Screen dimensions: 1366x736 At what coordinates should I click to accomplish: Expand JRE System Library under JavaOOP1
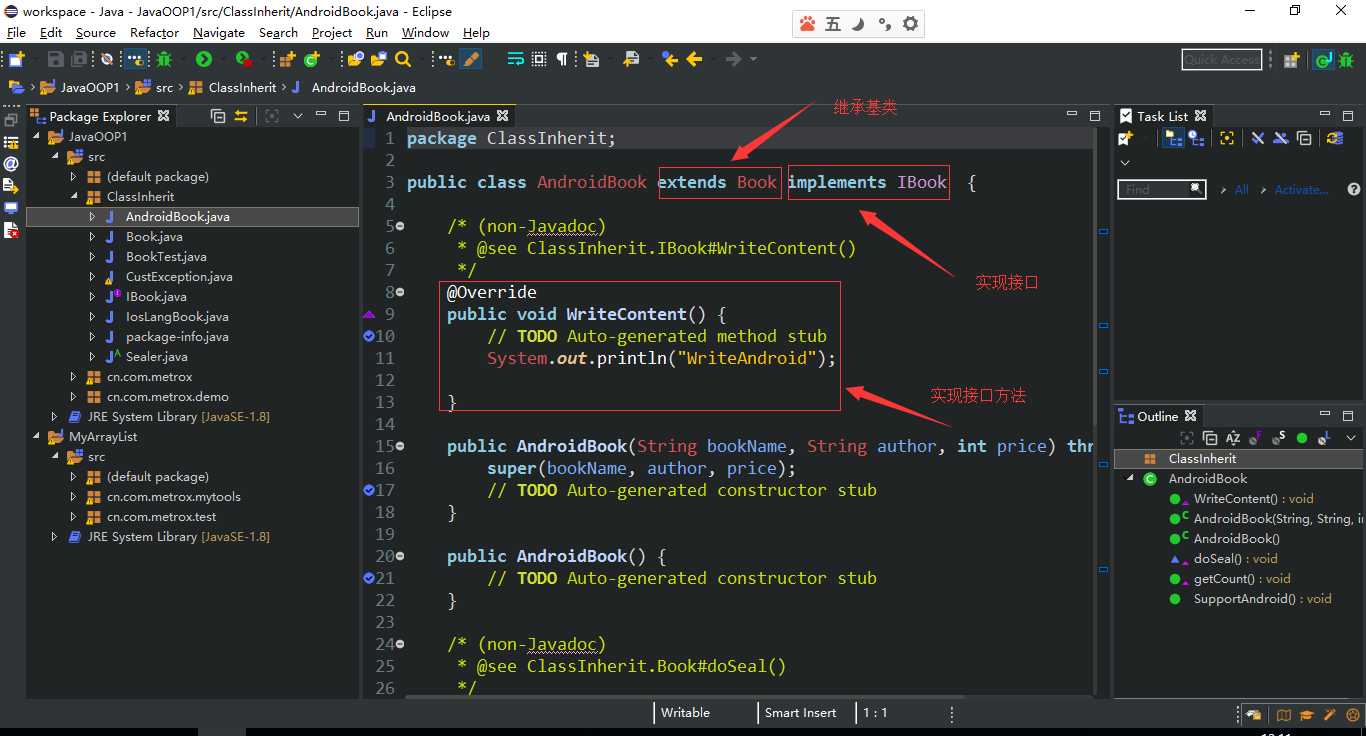(x=55, y=417)
